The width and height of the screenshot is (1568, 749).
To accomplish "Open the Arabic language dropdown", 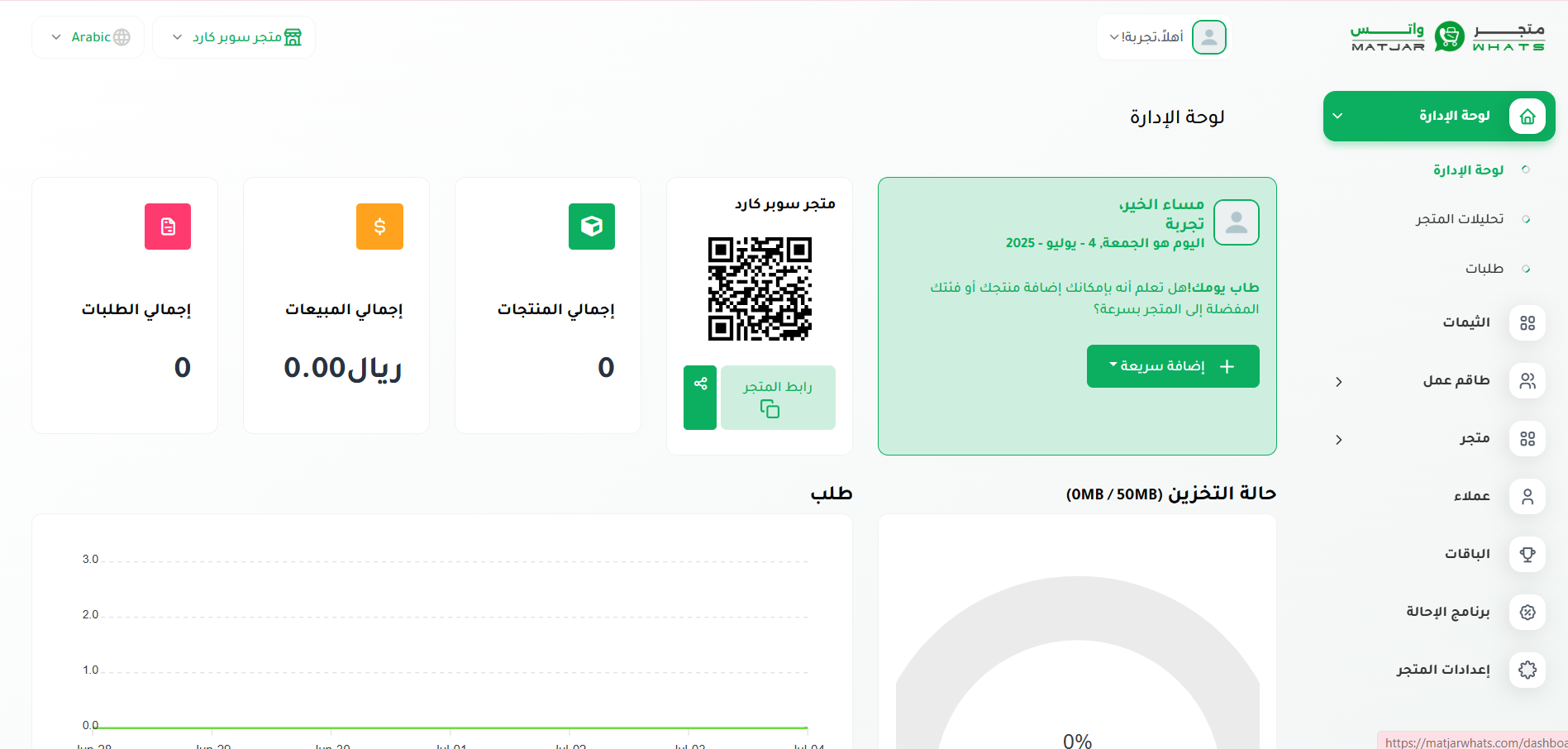I will (x=88, y=37).
